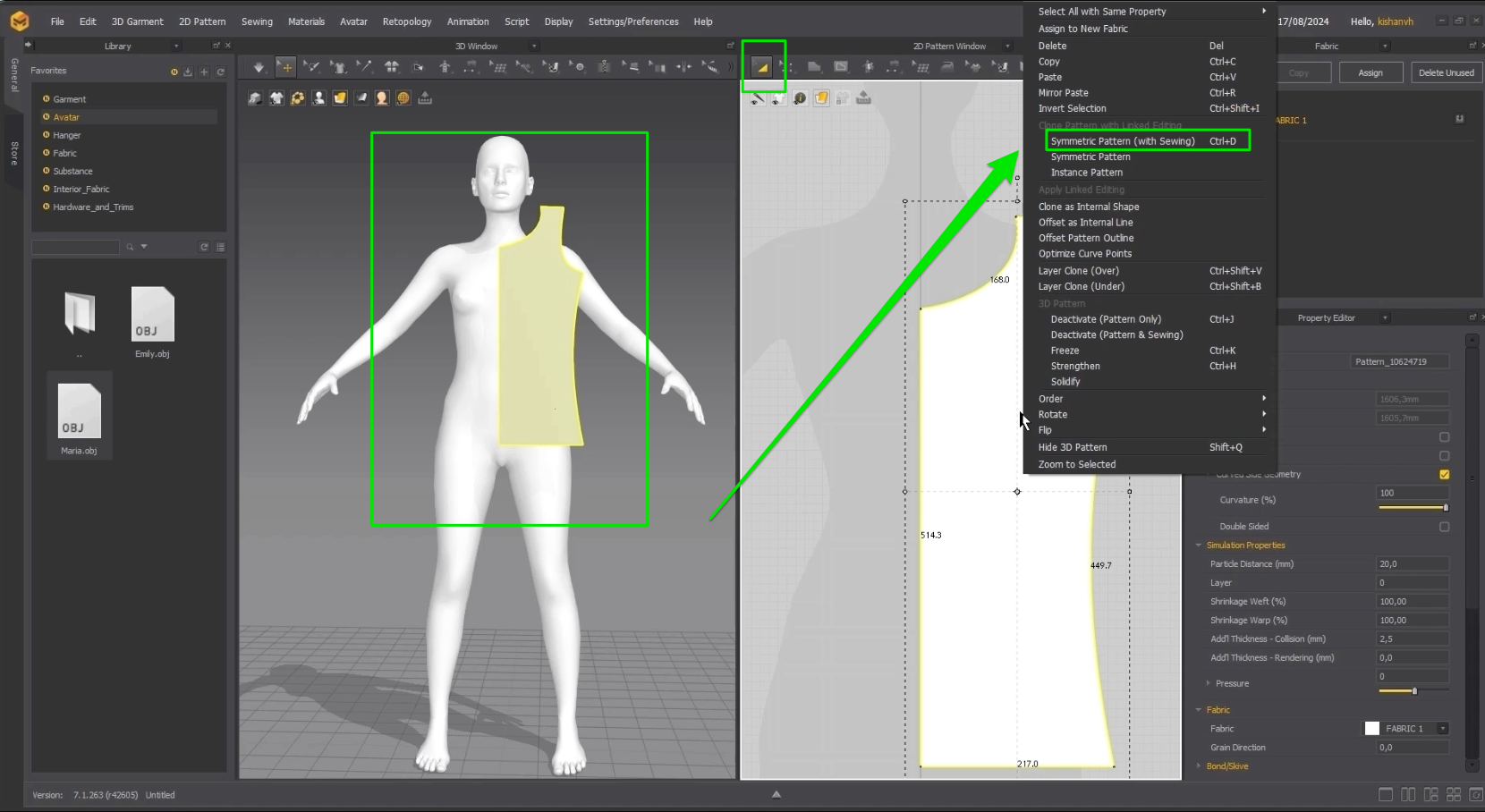1485x812 pixels.
Task: Open the Property Editor title dropdown
Action: 1385,317
